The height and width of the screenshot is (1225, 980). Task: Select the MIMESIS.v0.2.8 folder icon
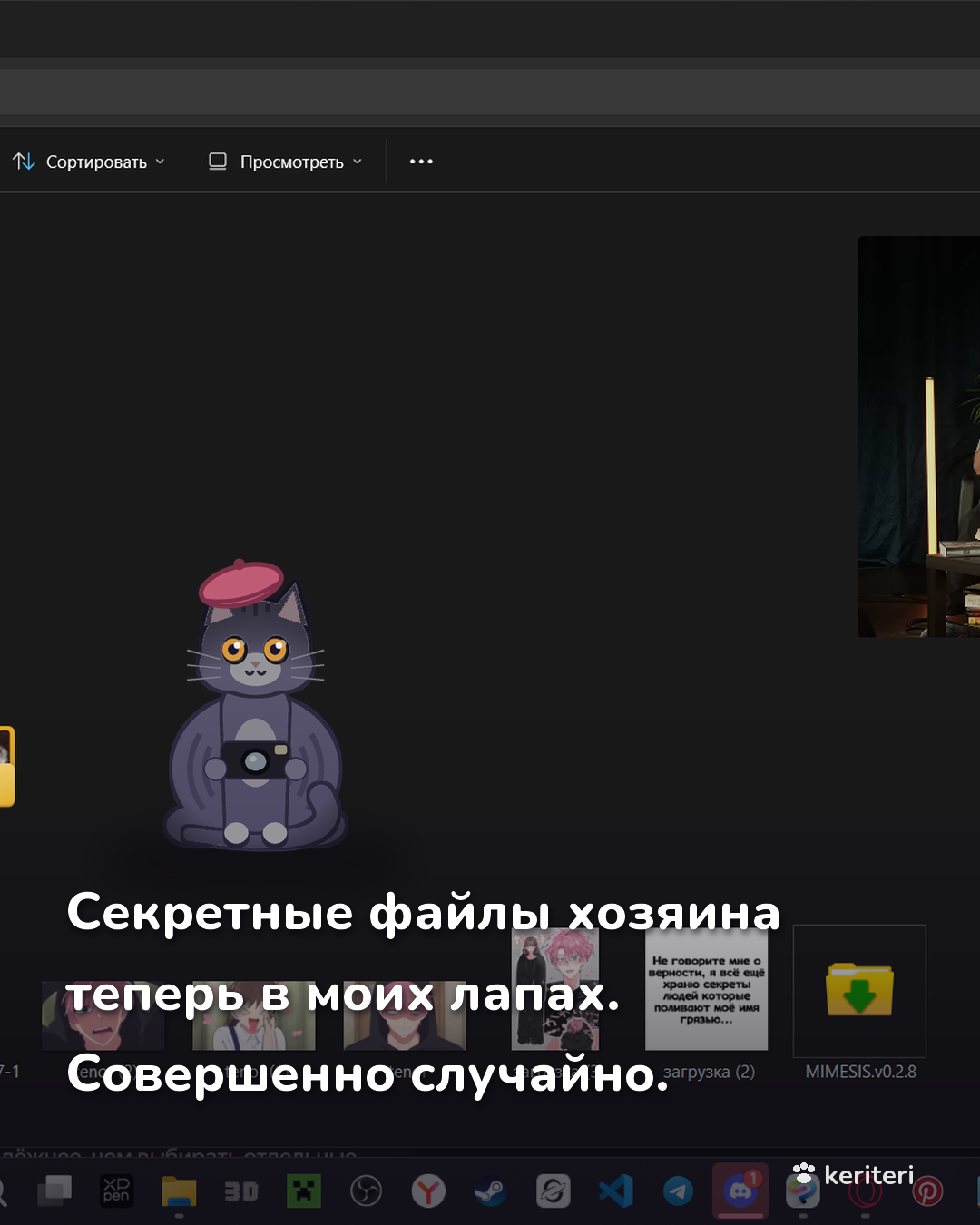859,990
